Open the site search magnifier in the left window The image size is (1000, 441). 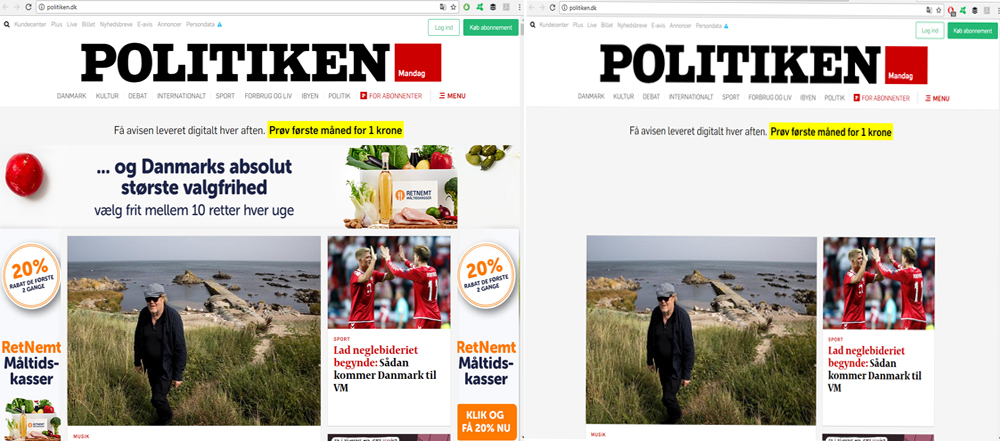7,24
